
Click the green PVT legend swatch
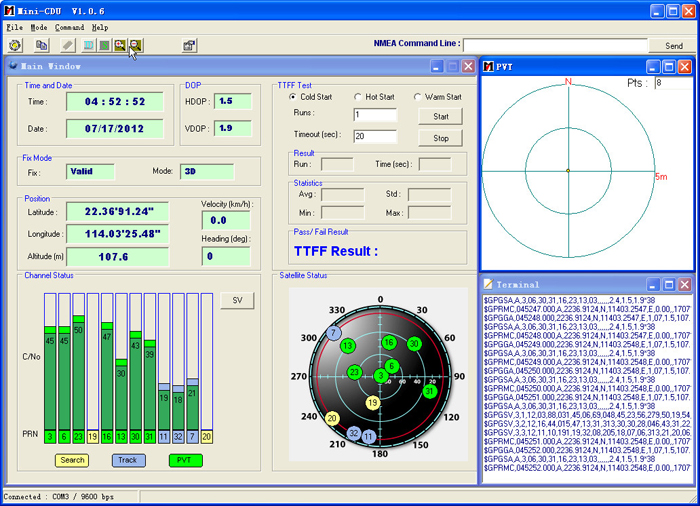pyautogui.click(x=185, y=460)
